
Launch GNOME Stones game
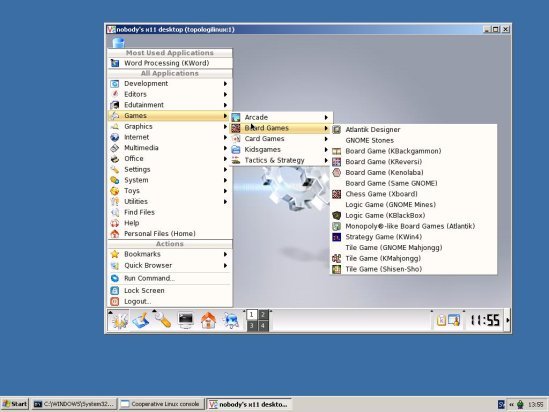pyautogui.click(x=414, y=140)
